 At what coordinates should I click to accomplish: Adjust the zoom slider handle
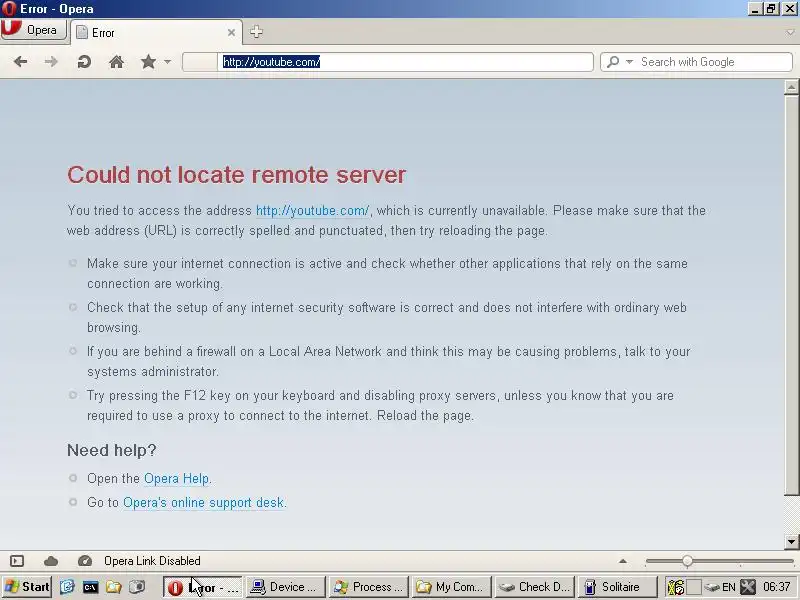click(x=687, y=561)
